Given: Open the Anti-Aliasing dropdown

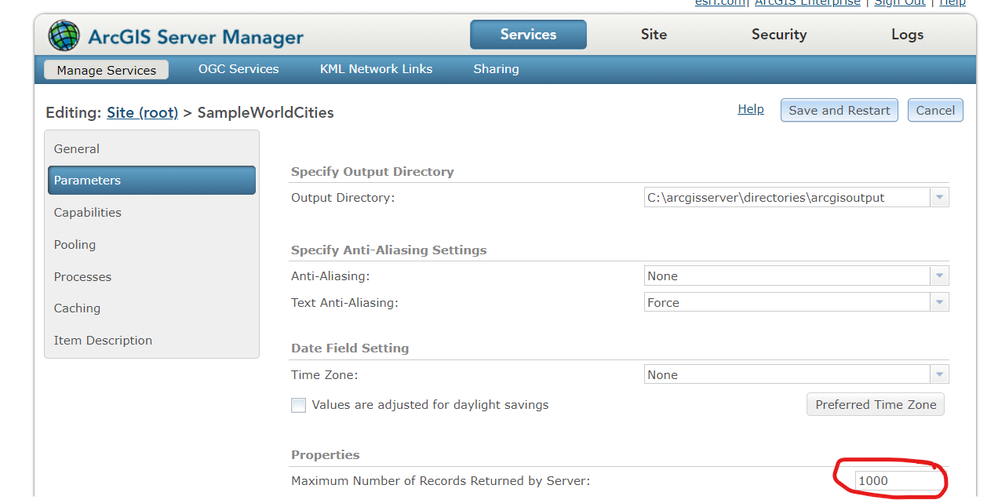Looking at the screenshot, I should pos(939,276).
